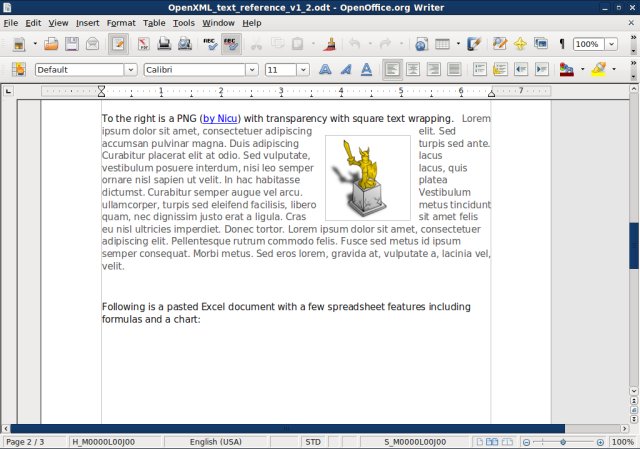
Task: Toggle STD selection mode in status bar
Action: [313, 442]
